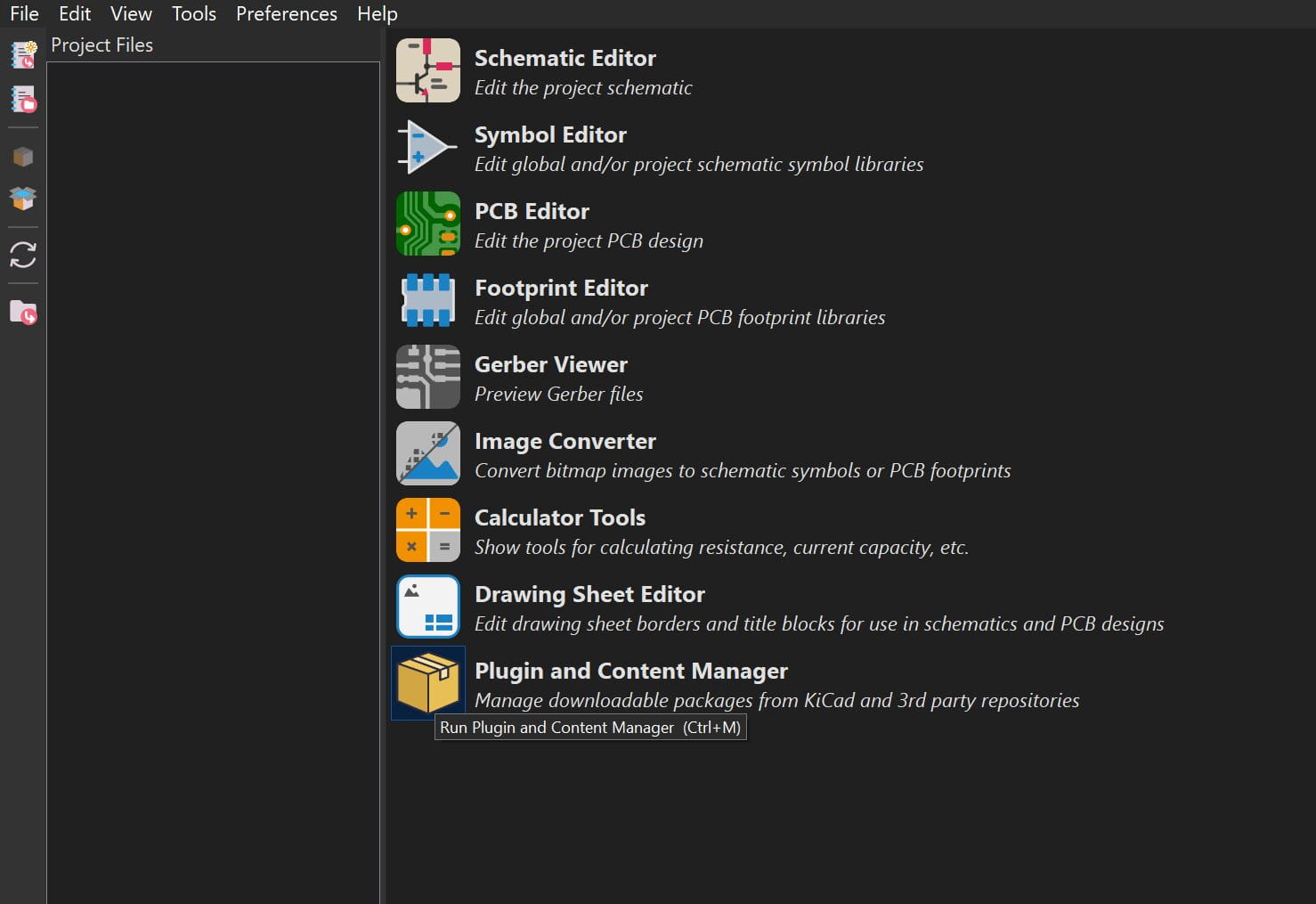Create a new project from the left toolbar
Image resolution: width=1316 pixels, height=904 pixels.
23,55
